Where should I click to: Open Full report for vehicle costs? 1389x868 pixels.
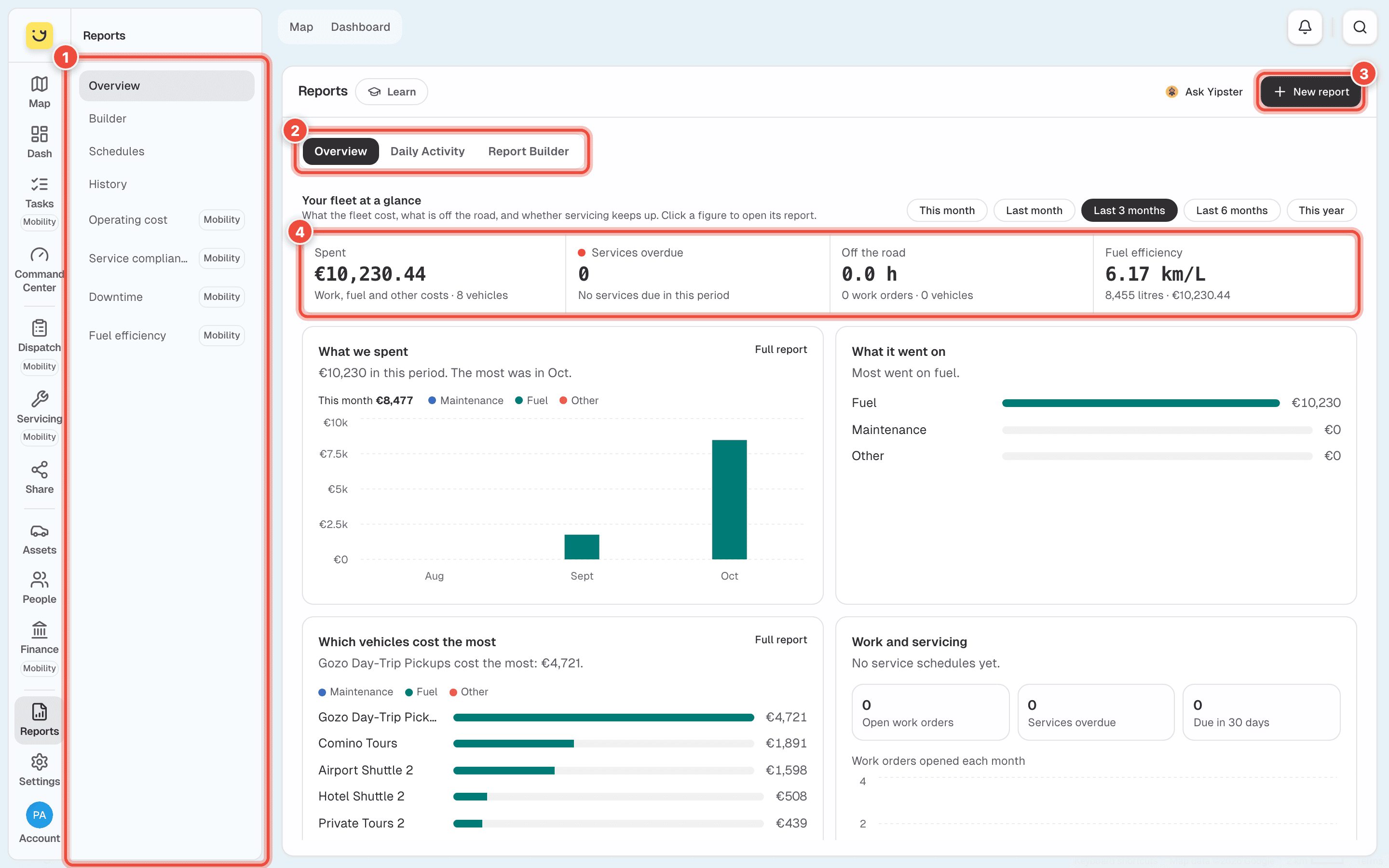[x=781, y=639]
